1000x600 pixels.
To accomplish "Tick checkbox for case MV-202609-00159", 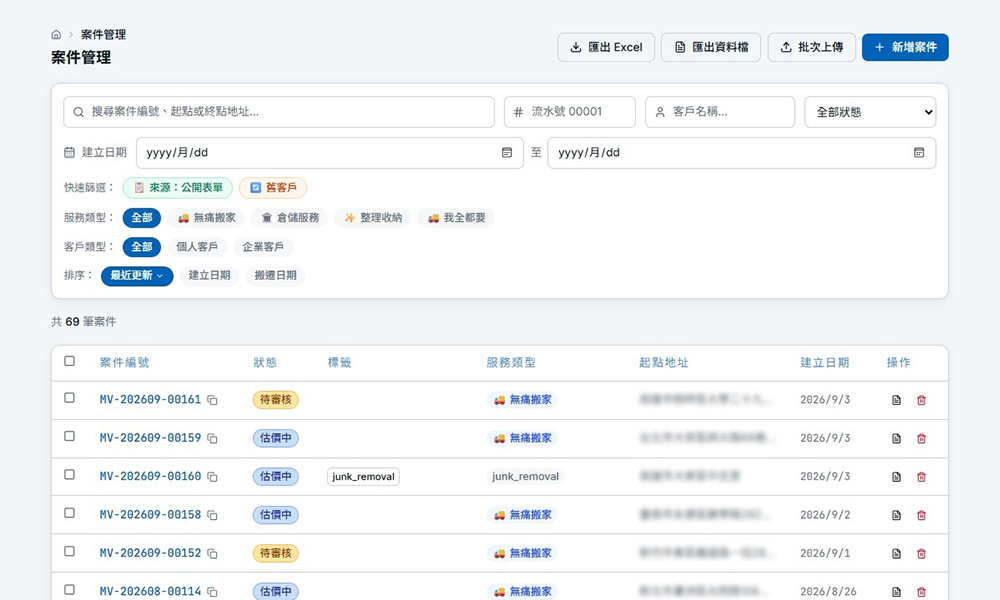I will 70,436.
